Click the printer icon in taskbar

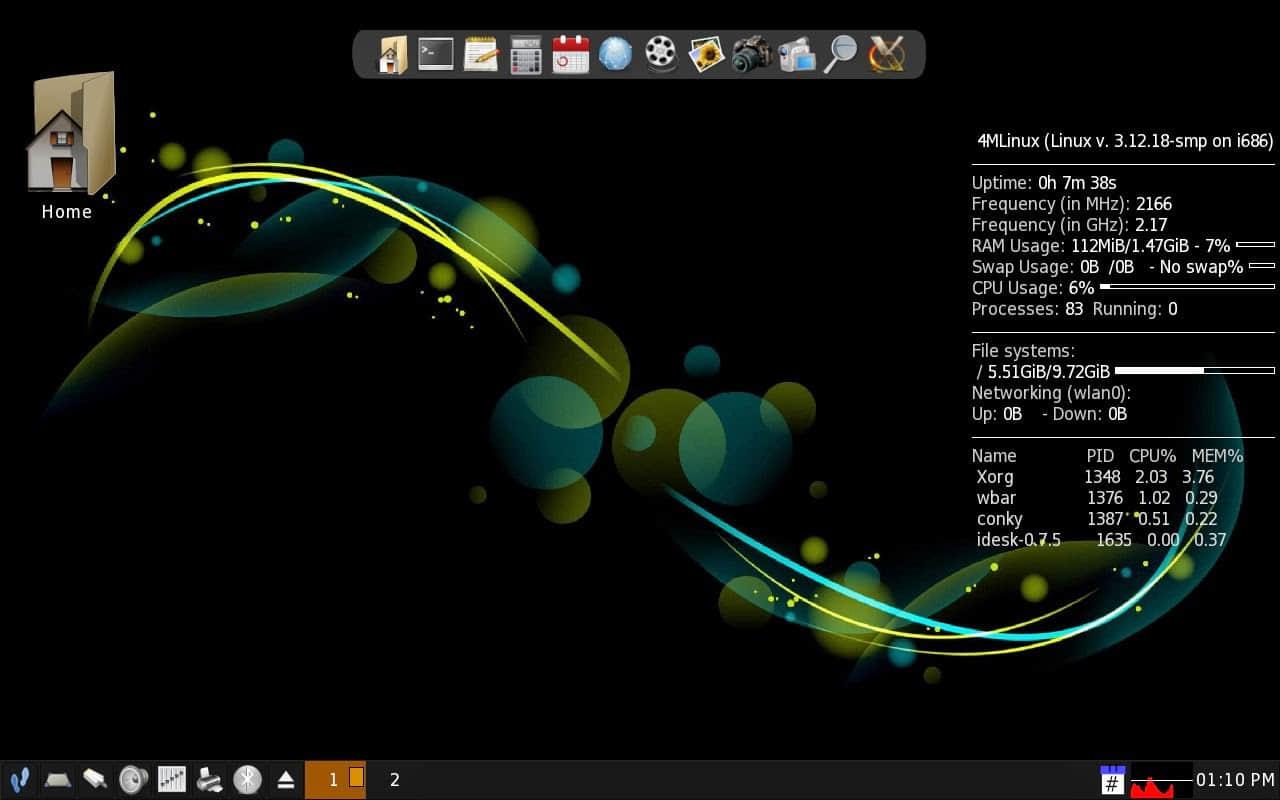[210, 779]
